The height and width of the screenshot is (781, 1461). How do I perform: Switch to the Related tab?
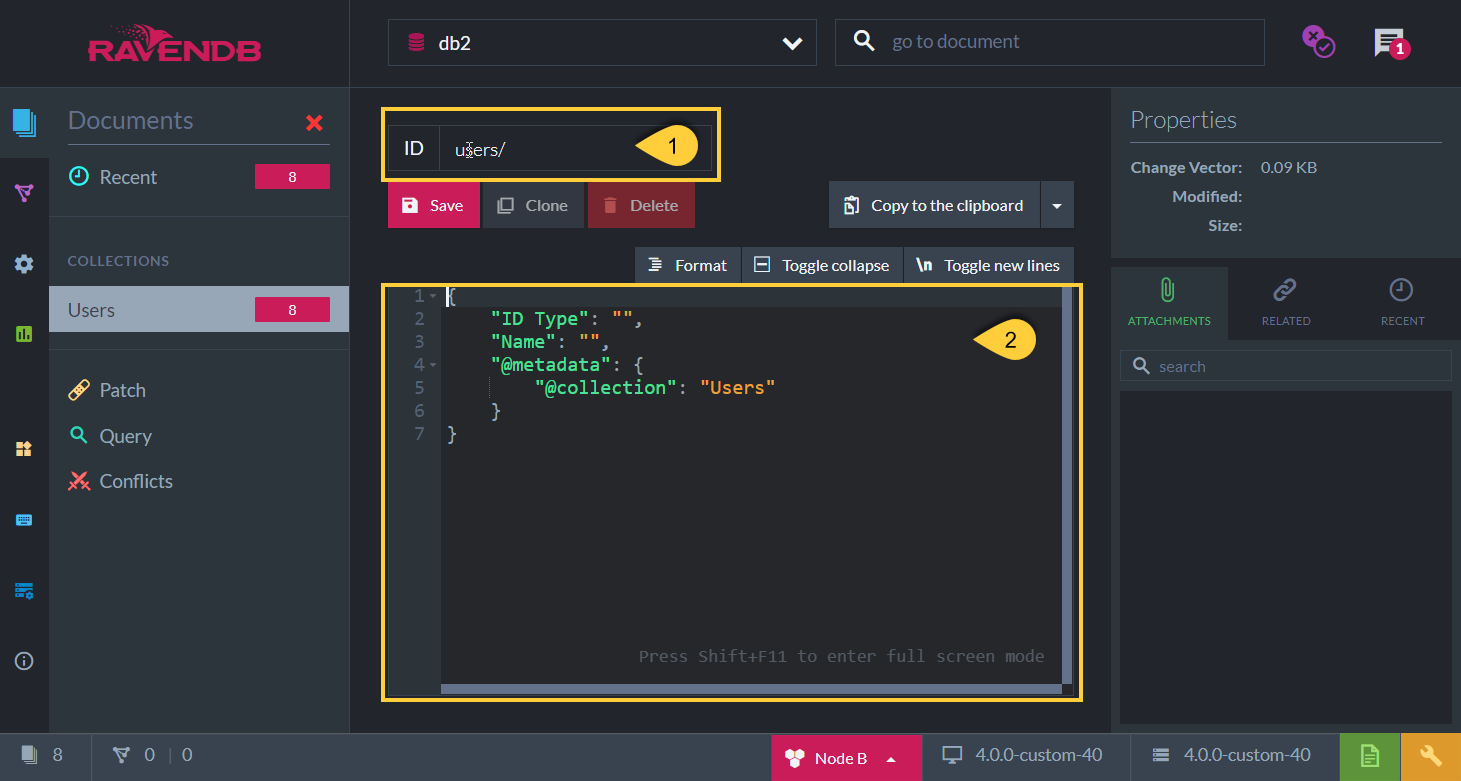[1285, 303]
